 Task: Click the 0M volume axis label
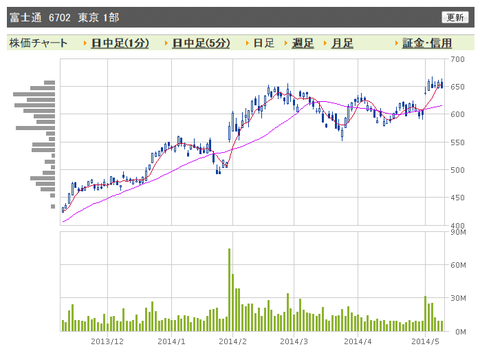(461, 332)
